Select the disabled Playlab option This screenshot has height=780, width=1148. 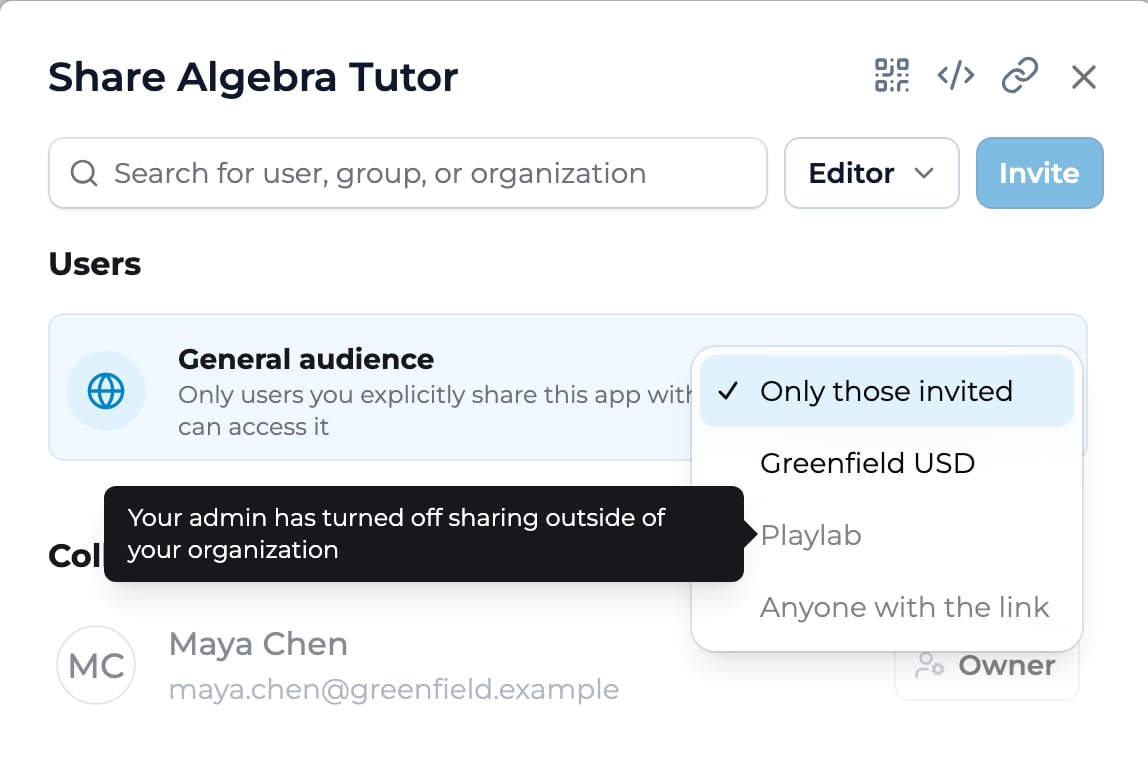click(x=887, y=535)
